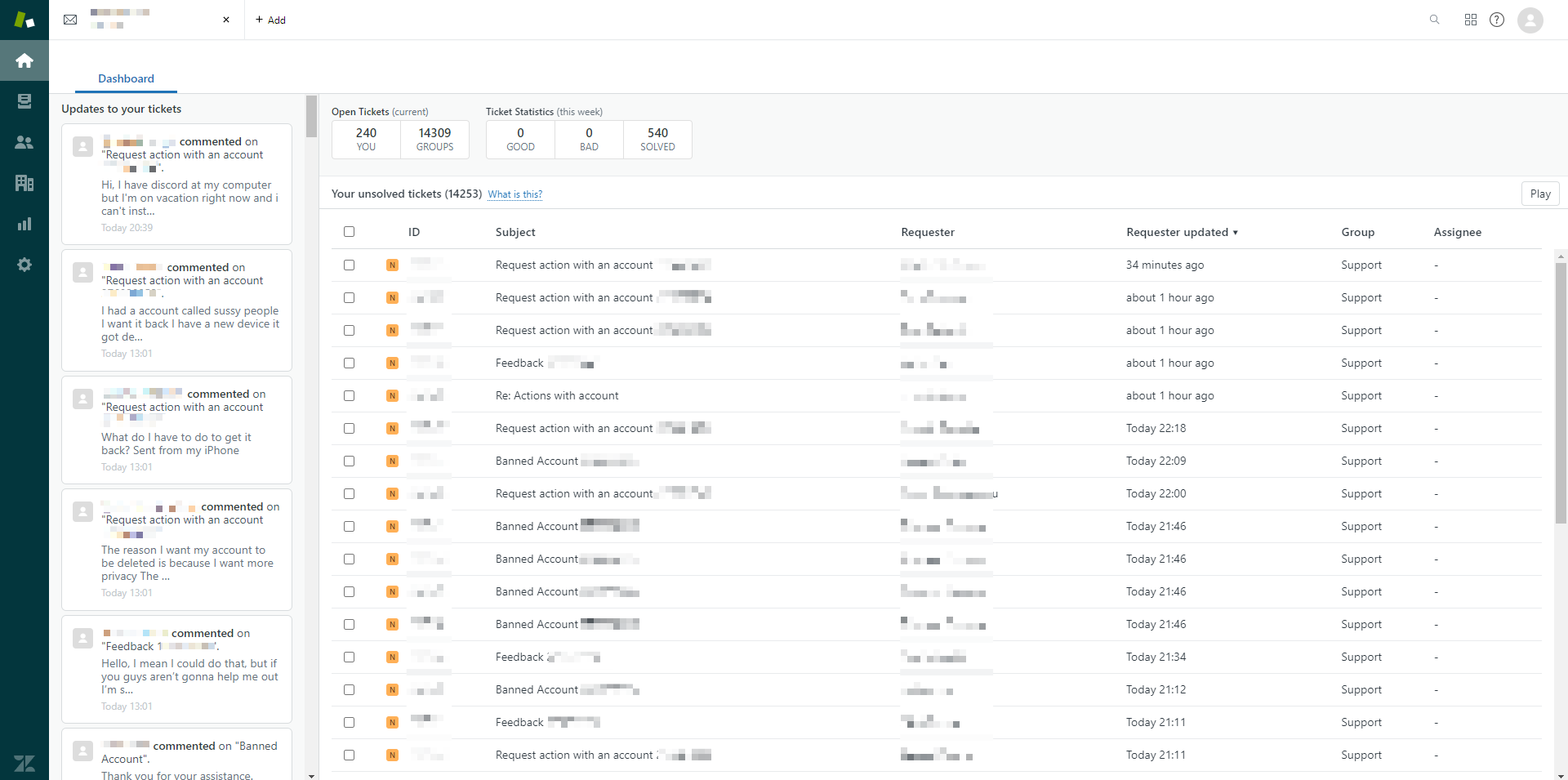Show the 14309 GROUPS open tickets

434,139
